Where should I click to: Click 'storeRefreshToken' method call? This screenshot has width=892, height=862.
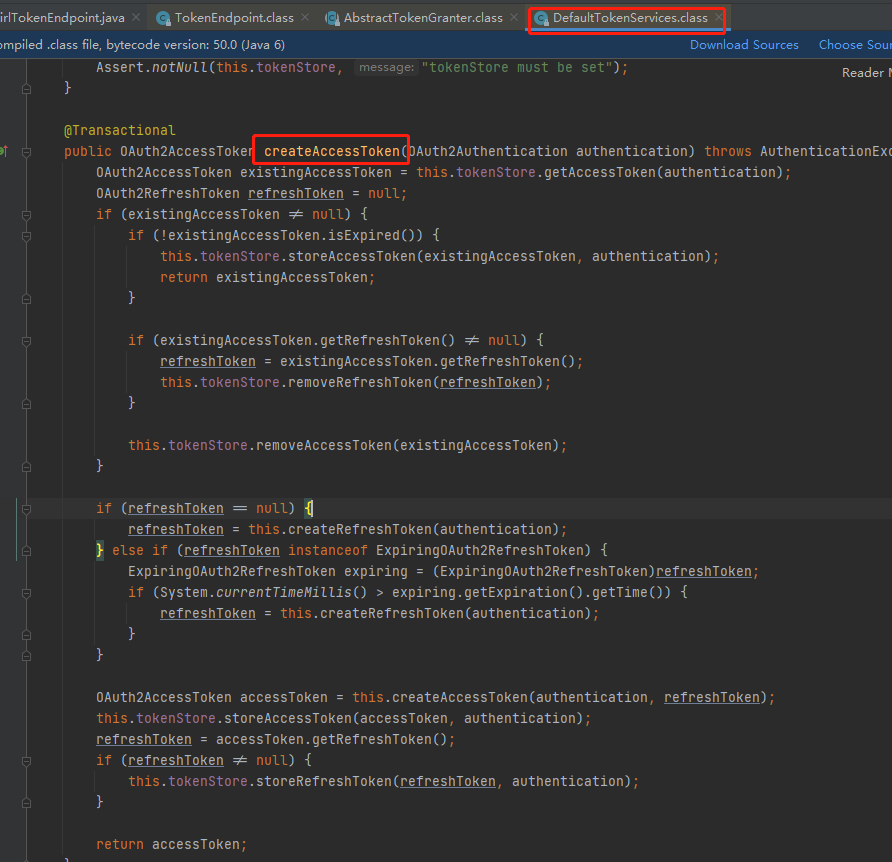tap(324, 782)
